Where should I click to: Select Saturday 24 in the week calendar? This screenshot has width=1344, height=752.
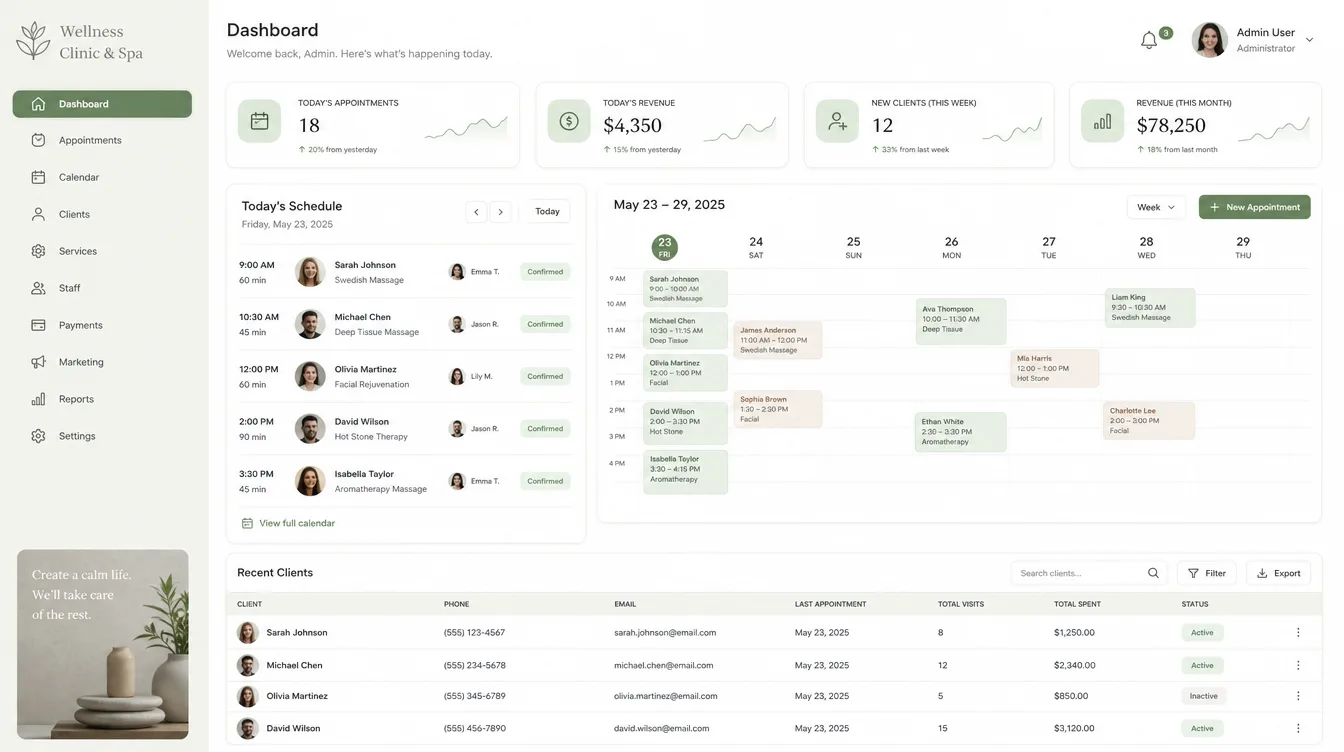756,247
